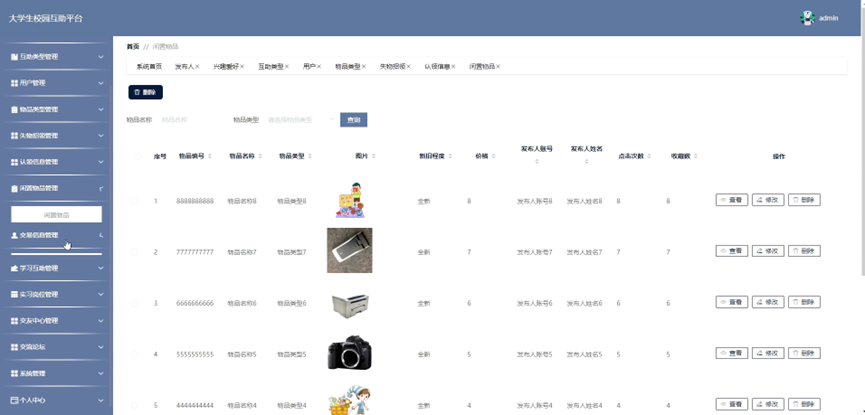Screen dimensions: 865x415
Task: Click the 失物招领管理 grid icon
Action: tap(14, 136)
